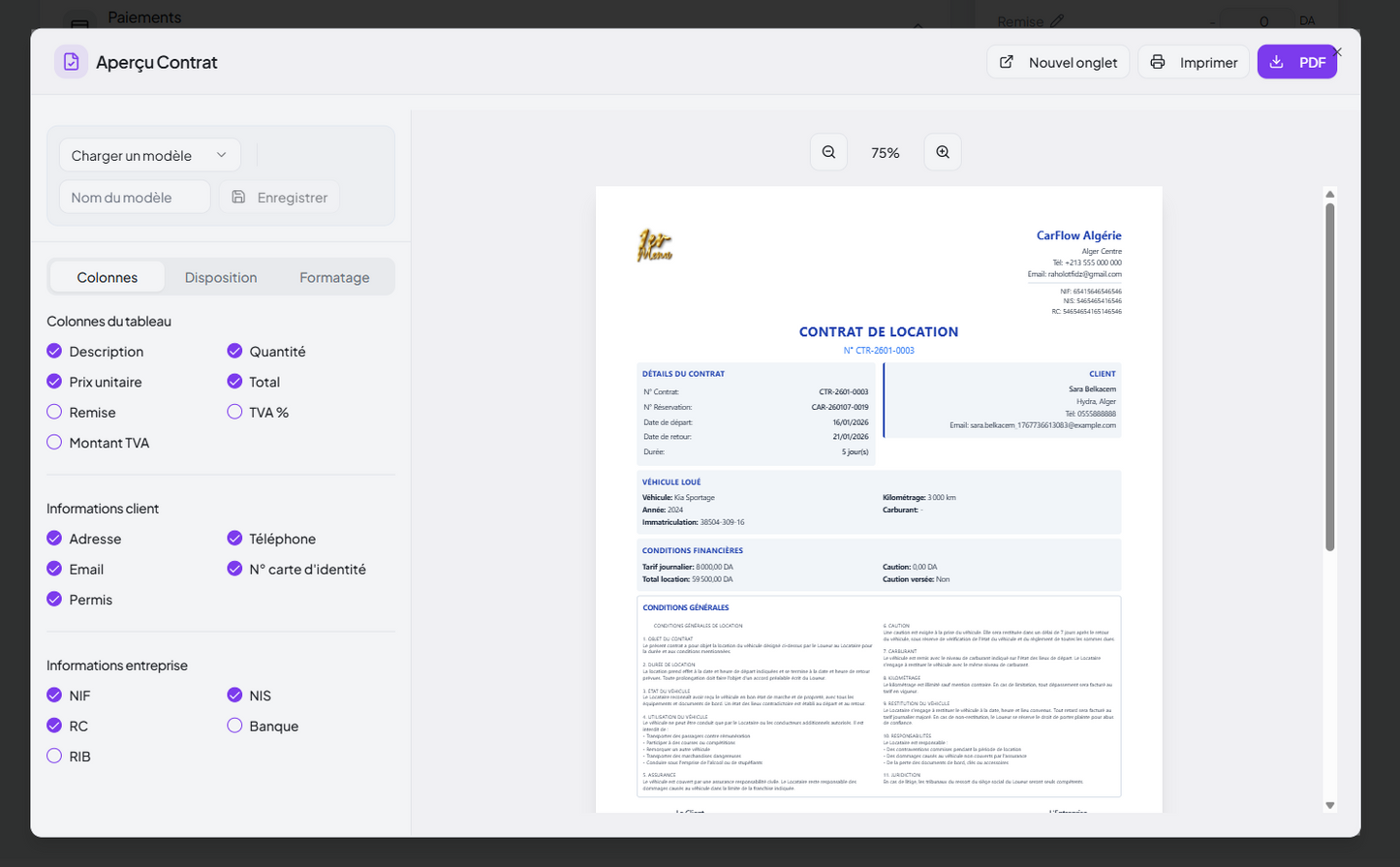
Task: Click the preview scrollbar down arrow
Action: [1329, 805]
